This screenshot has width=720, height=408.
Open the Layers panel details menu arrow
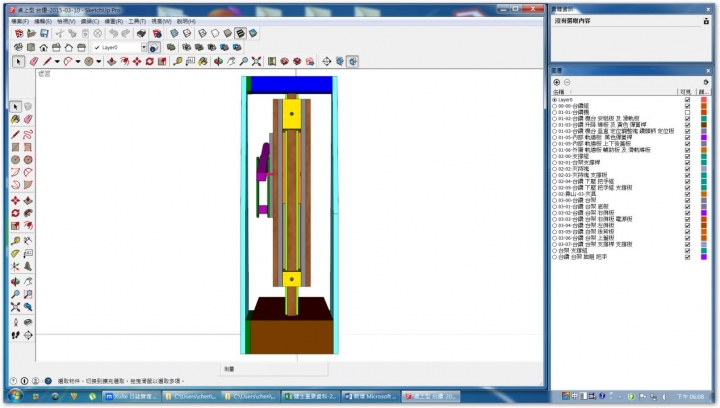pos(708,82)
